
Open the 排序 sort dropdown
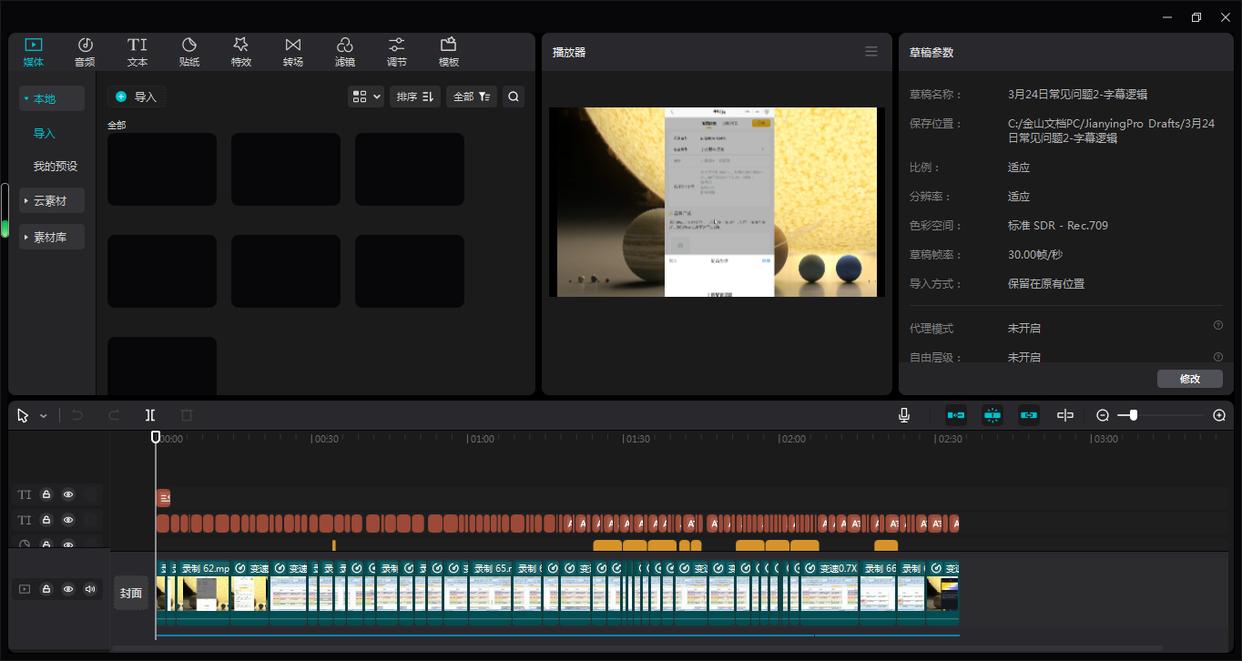[x=415, y=97]
